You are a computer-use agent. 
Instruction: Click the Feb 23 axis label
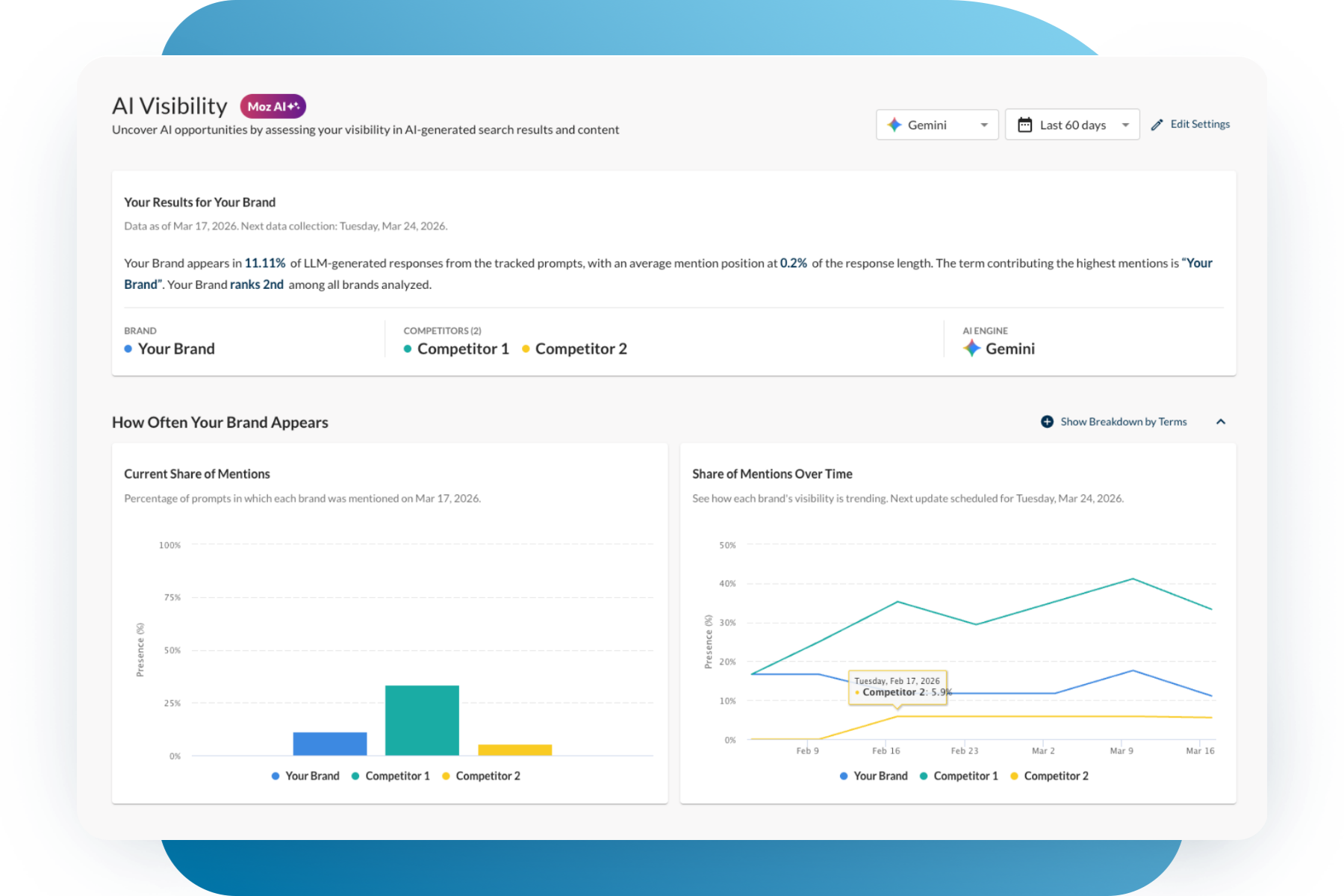pyautogui.click(x=964, y=750)
